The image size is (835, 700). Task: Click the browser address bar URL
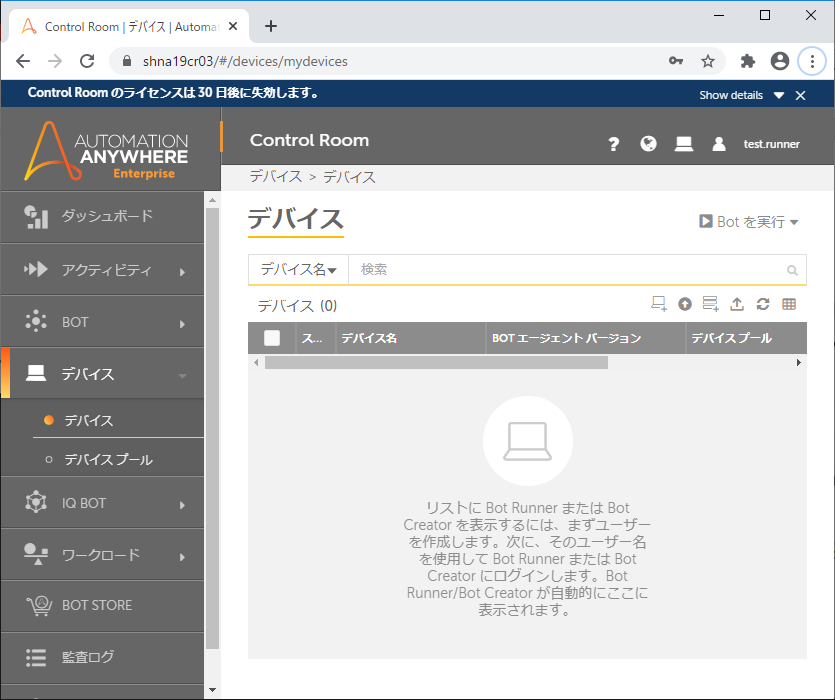point(245,61)
